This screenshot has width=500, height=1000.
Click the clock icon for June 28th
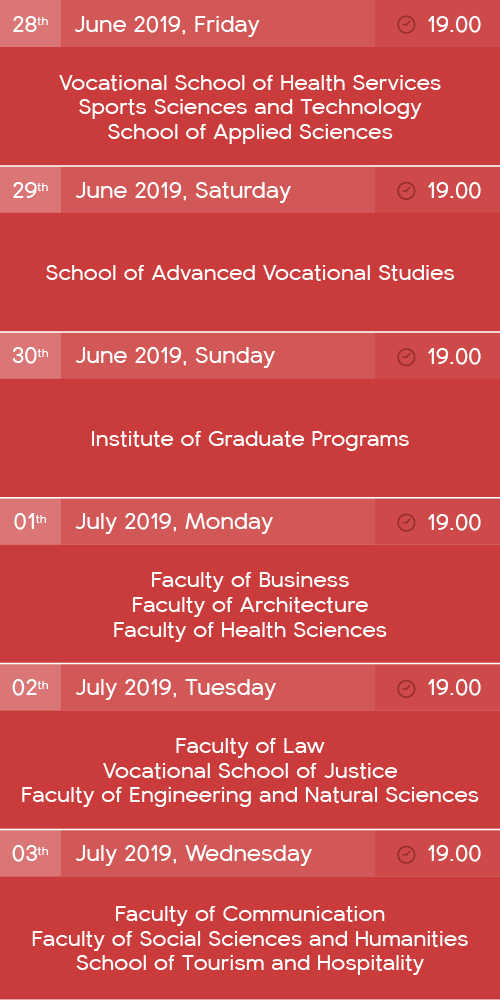tap(406, 25)
